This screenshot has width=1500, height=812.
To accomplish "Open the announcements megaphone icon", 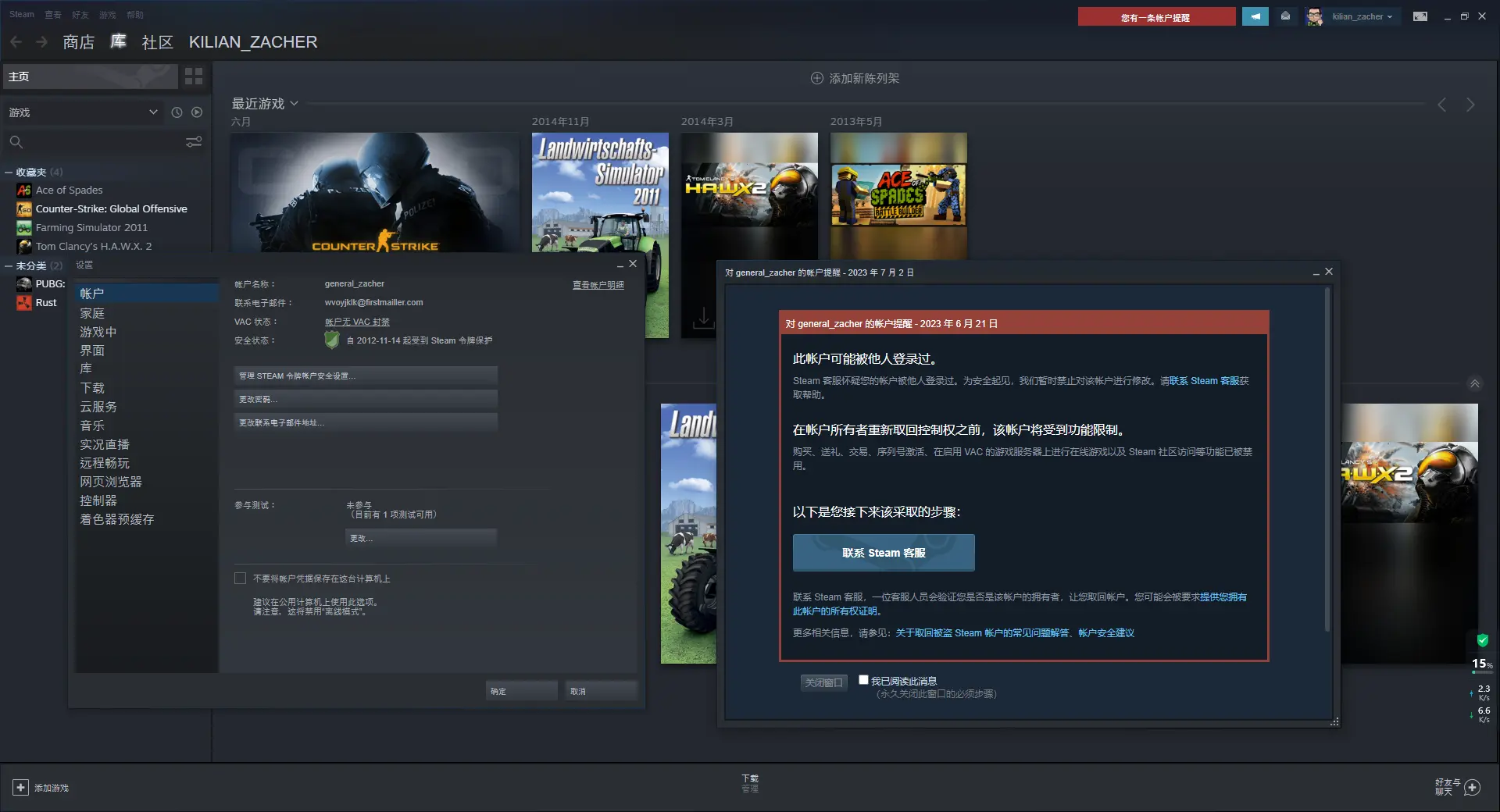I will (x=1255, y=16).
